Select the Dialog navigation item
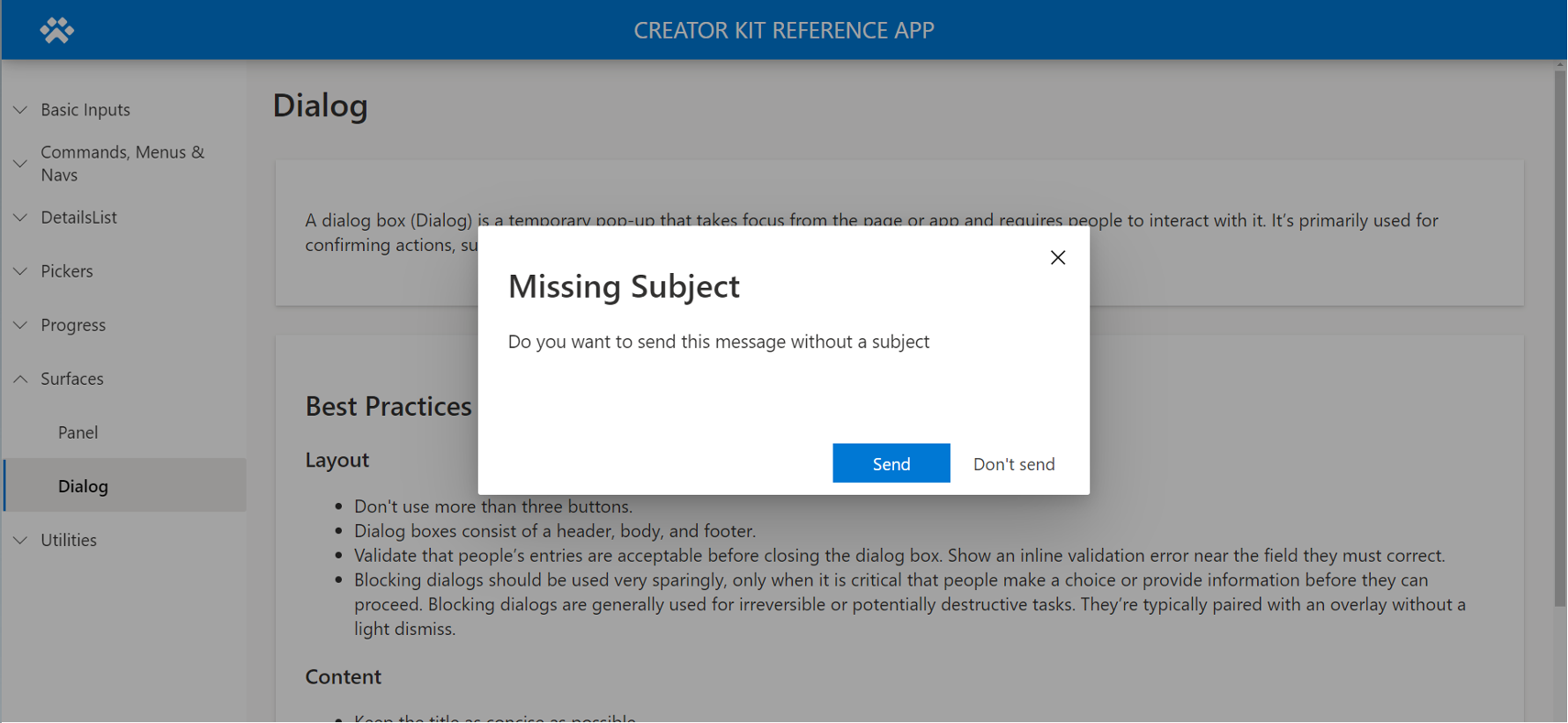Image resolution: width=1568 pixels, height=723 pixels. (x=125, y=486)
